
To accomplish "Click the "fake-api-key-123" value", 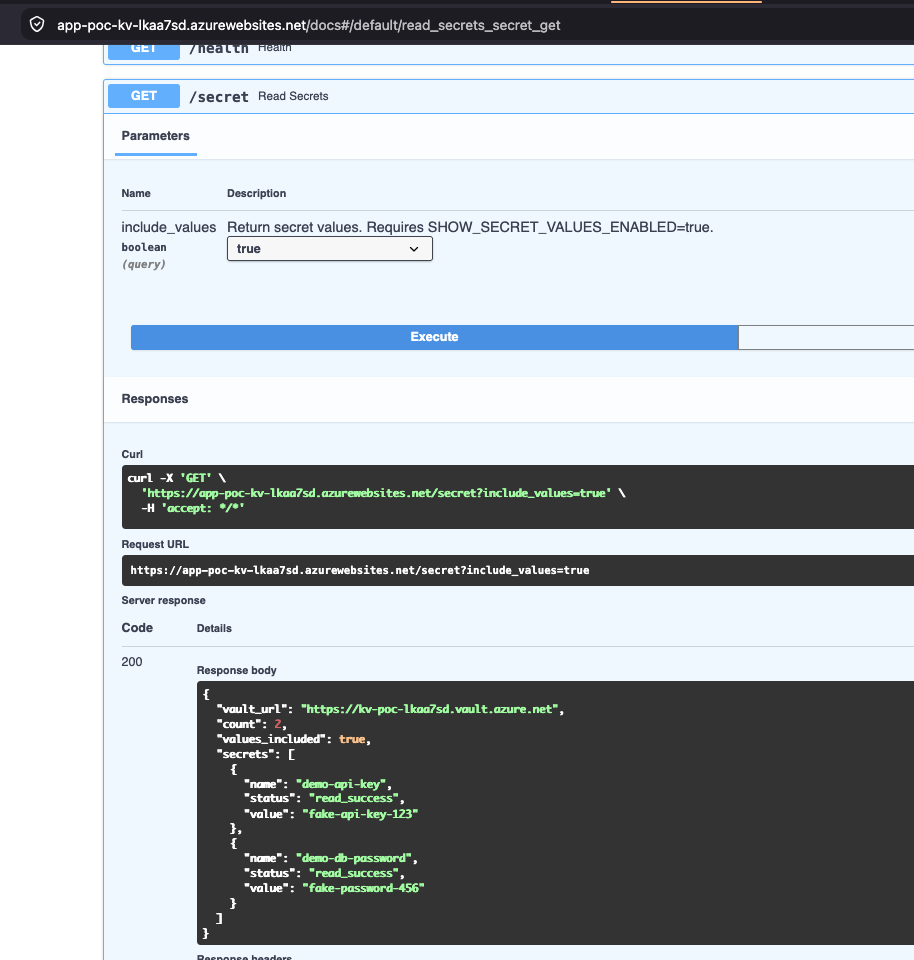I will point(360,814).
